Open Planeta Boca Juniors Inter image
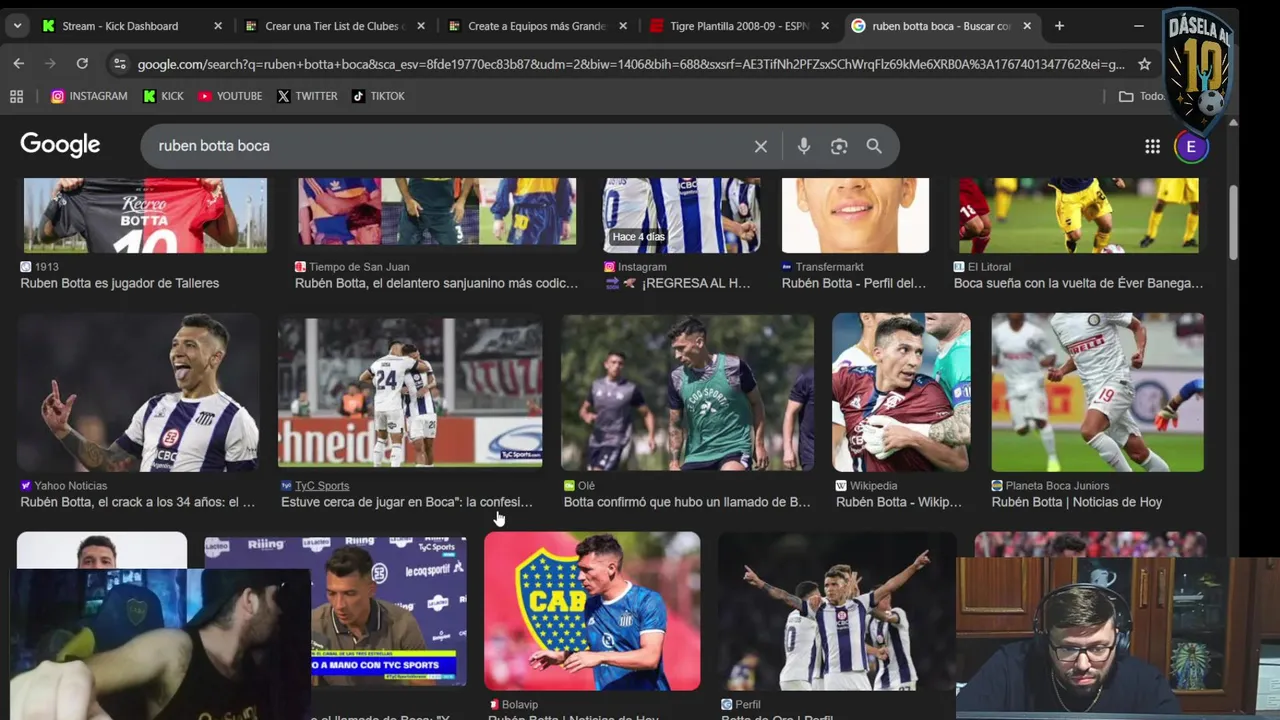Viewport: 1280px width, 720px height. 1097,392
